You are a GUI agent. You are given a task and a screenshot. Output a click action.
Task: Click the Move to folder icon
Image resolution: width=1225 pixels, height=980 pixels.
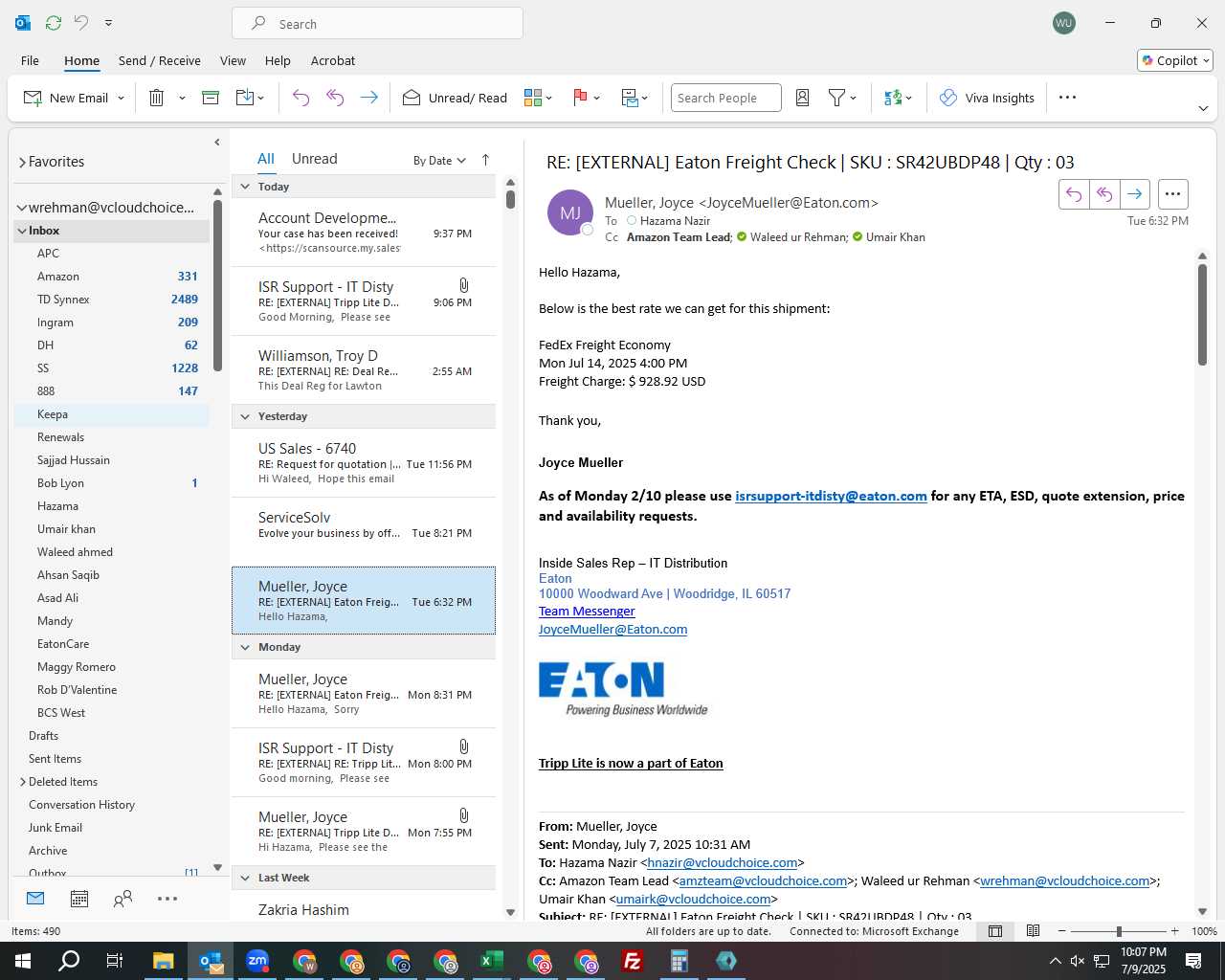tap(244, 98)
